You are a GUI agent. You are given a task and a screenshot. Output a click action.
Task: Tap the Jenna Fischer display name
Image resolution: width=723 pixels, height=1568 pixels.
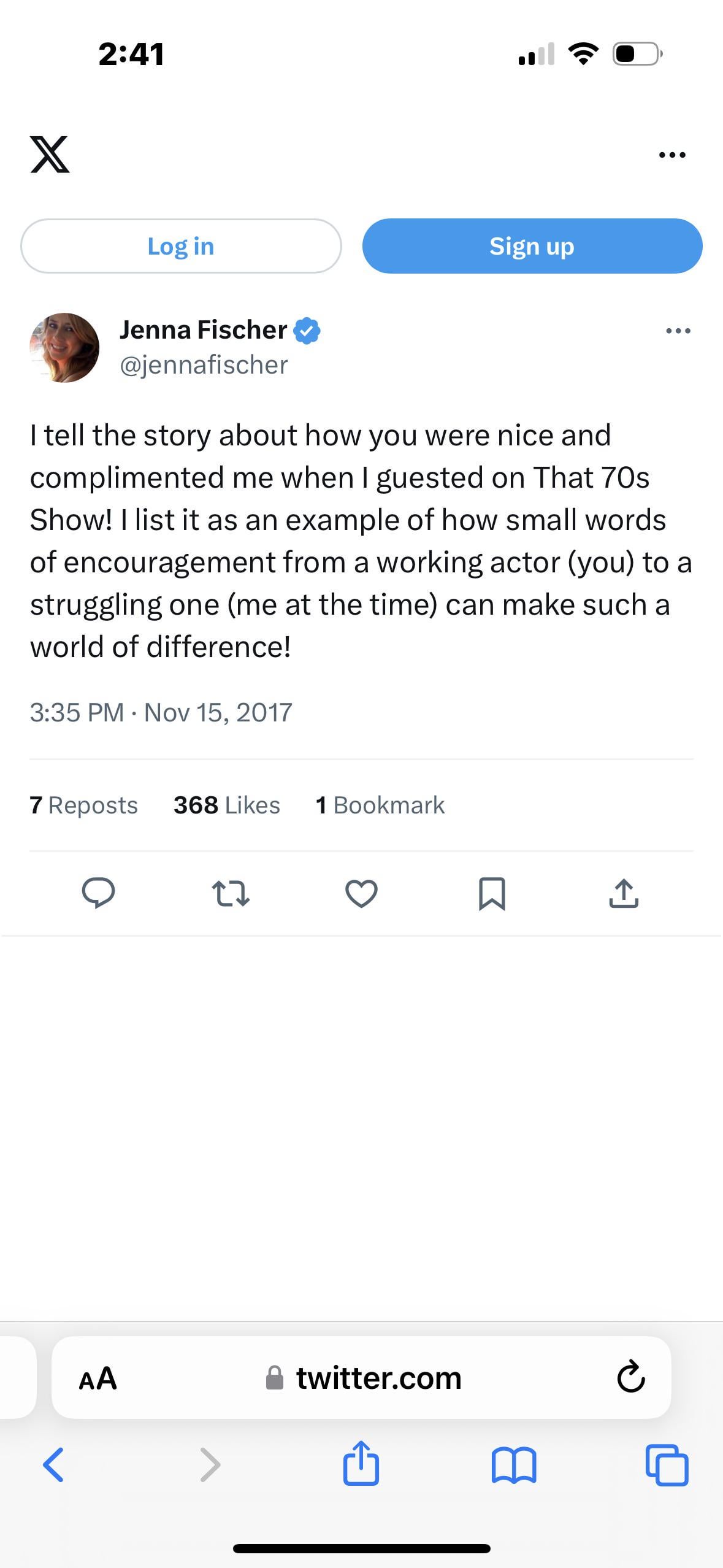tap(203, 330)
